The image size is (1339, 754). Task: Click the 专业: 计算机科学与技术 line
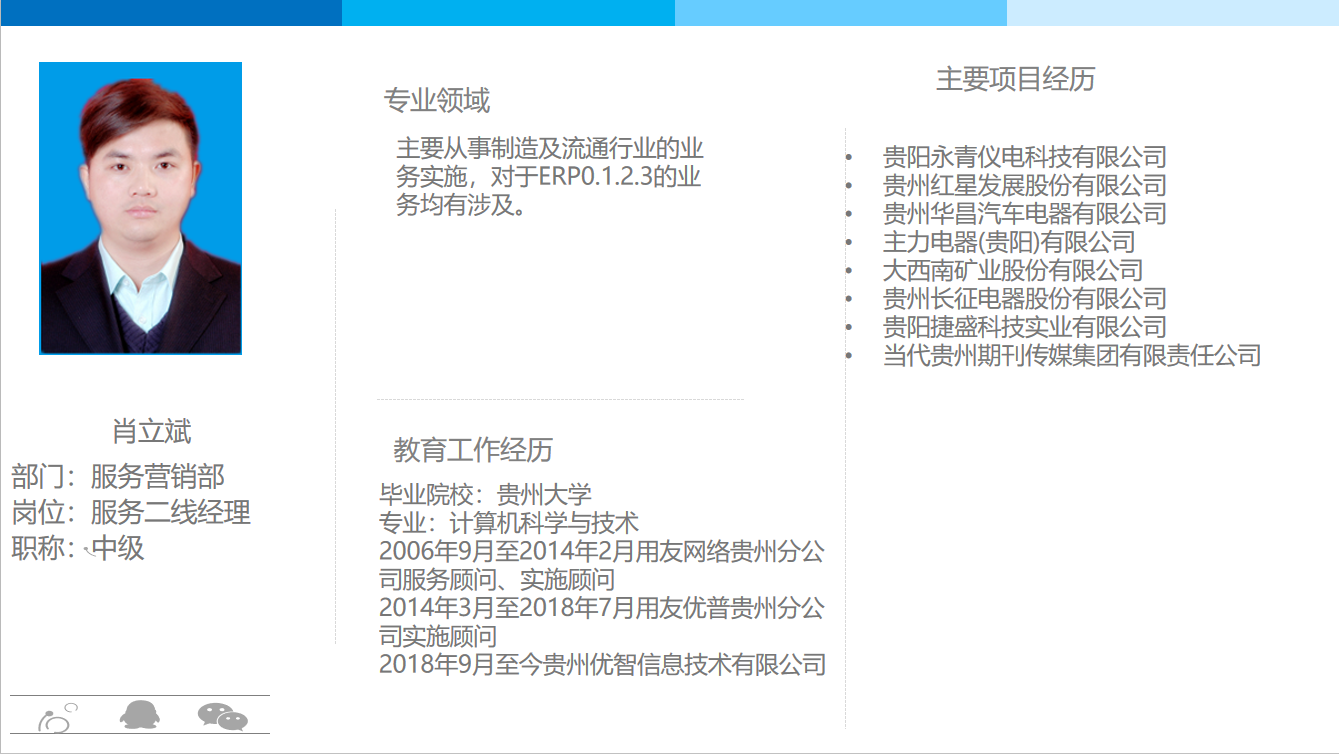(x=508, y=522)
